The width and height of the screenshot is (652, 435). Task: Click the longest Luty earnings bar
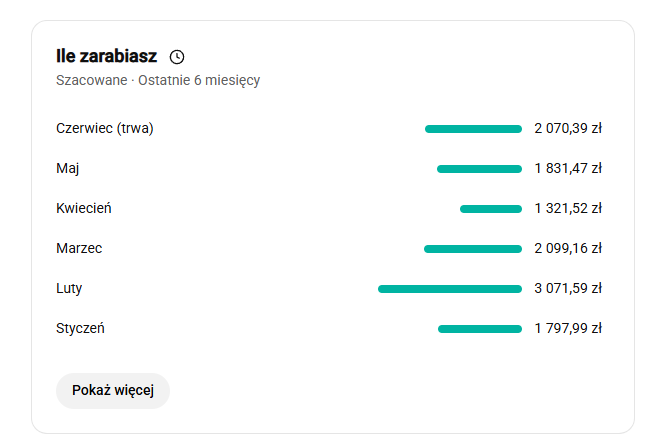pos(449,289)
